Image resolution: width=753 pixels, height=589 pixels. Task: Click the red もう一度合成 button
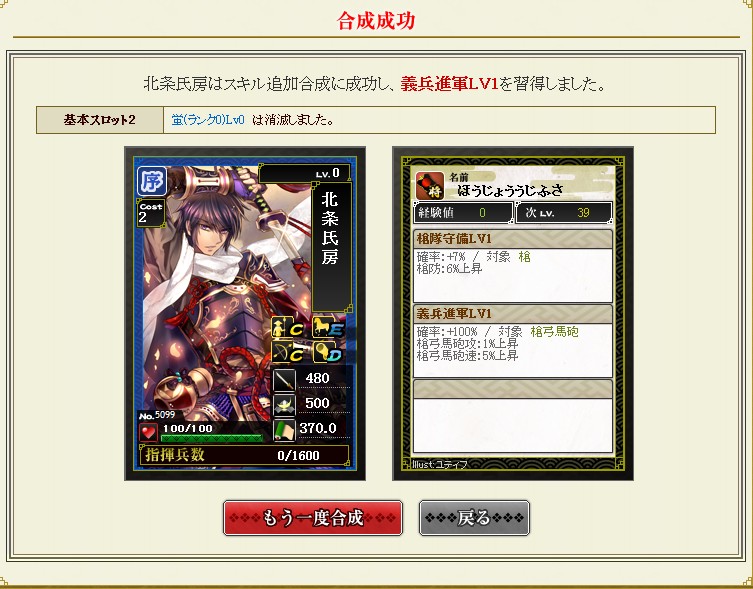[x=313, y=518]
